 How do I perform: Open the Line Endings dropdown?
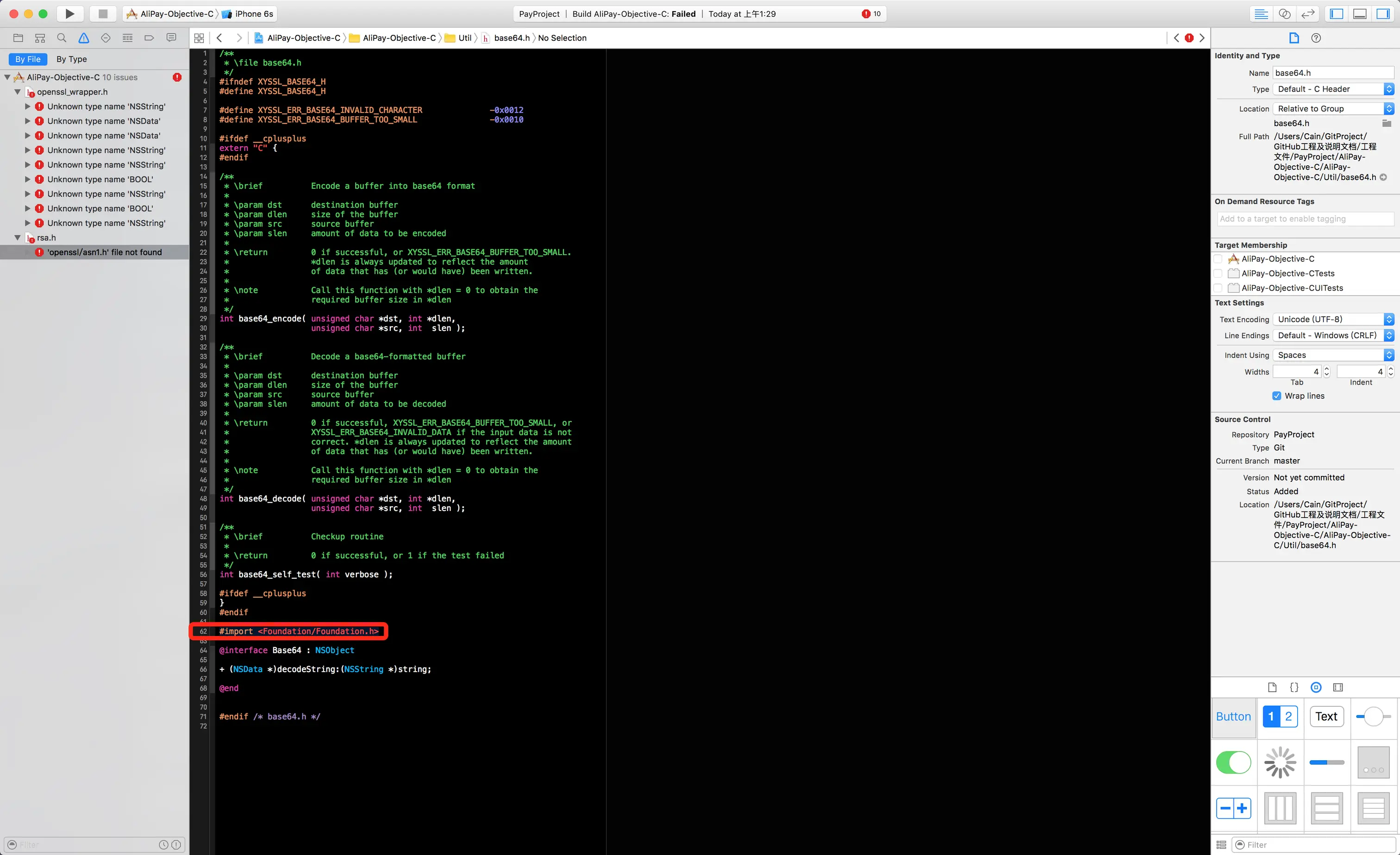pyautogui.click(x=1332, y=335)
